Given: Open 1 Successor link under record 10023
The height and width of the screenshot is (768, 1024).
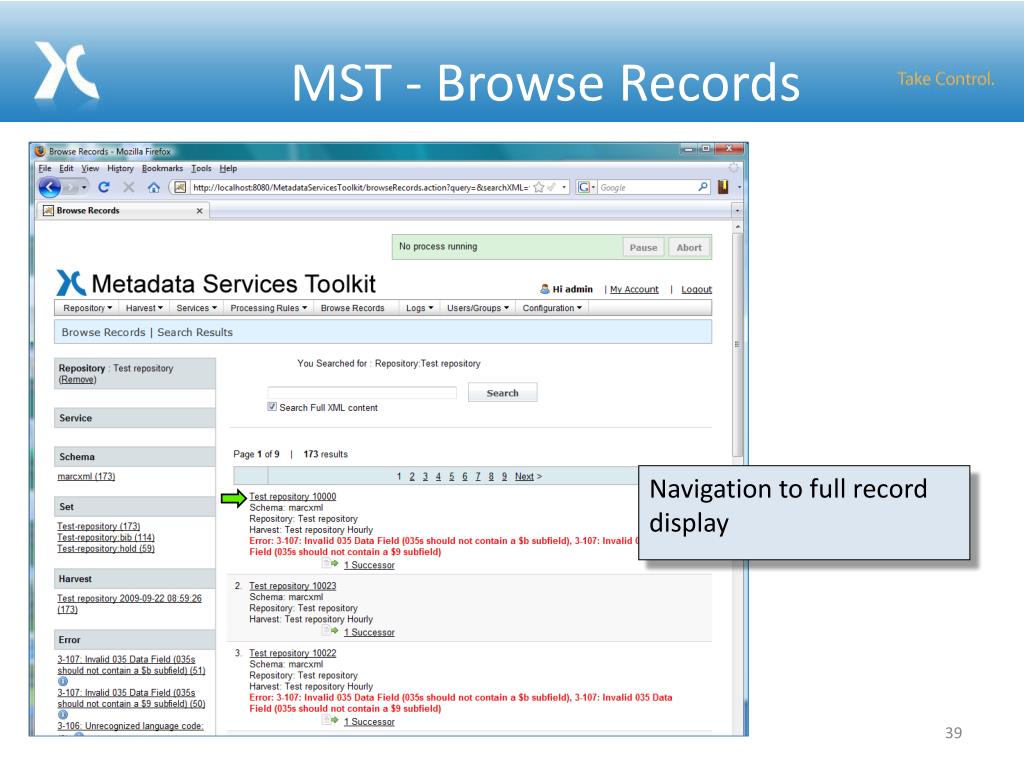Looking at the screenshot, I should [369, 632].
